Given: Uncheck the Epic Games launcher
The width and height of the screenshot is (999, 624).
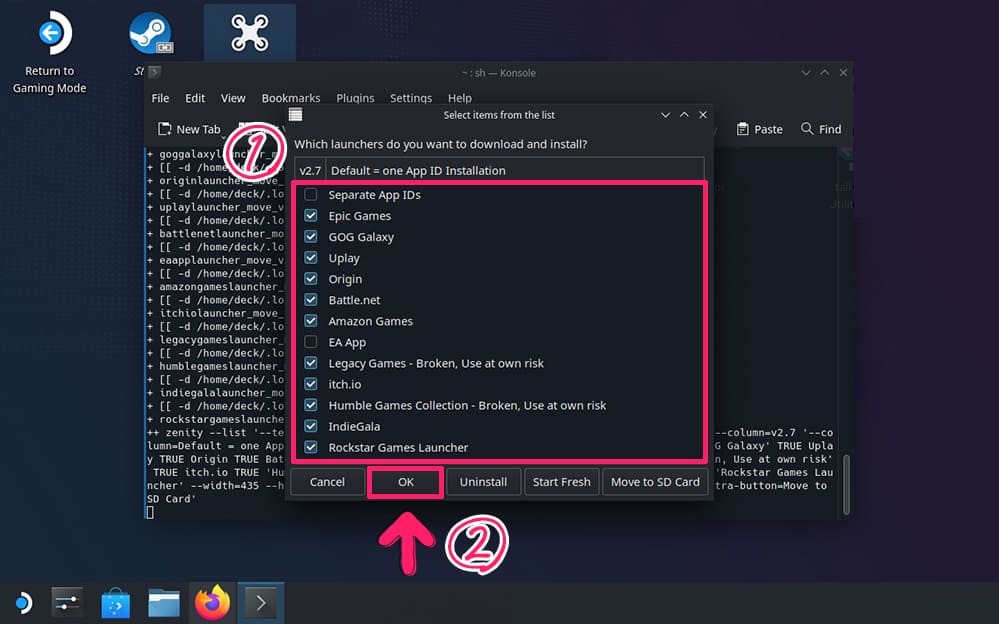Looking at the screenshot, I should [311, 215].
